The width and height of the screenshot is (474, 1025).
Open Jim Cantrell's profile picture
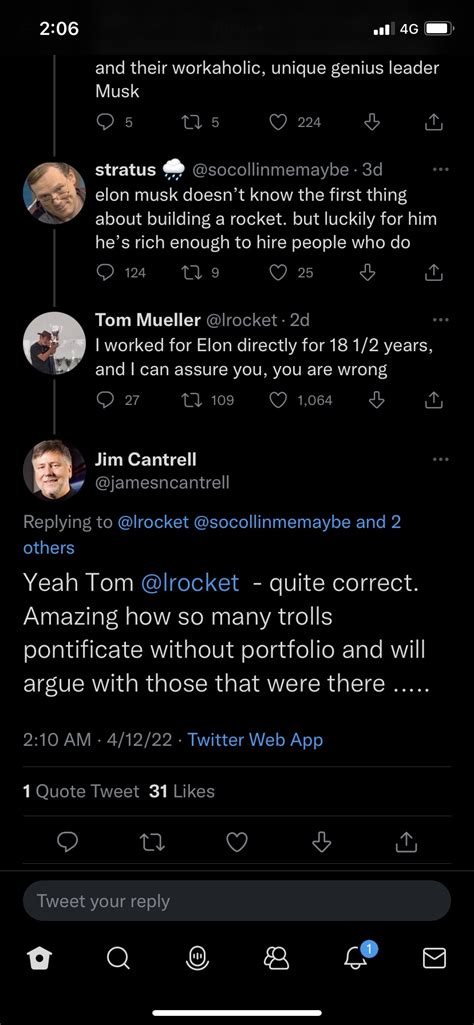tap(54, 470)
